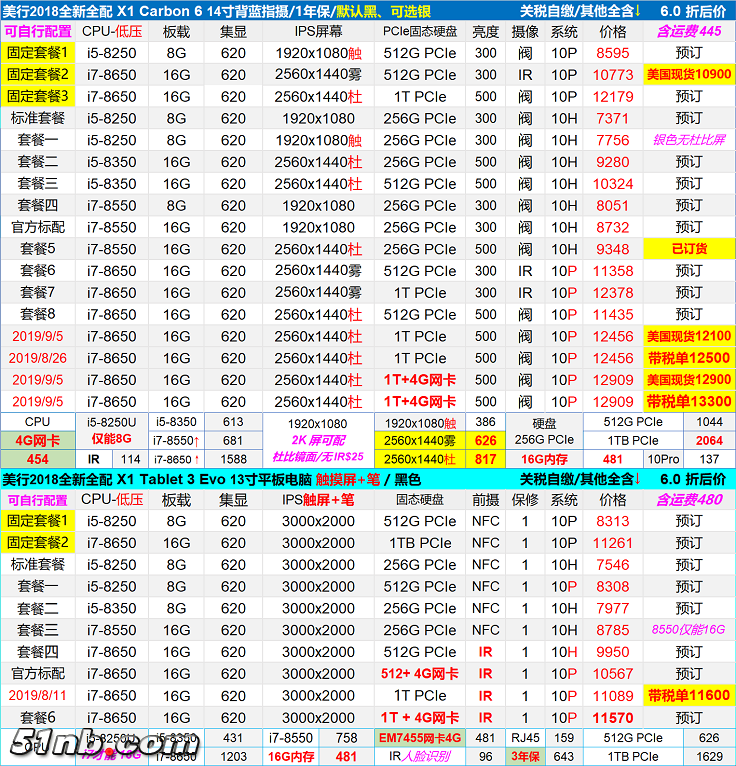Select the green 4G网卡 cell
The image size is (736, 766).
tap(37, 440)
